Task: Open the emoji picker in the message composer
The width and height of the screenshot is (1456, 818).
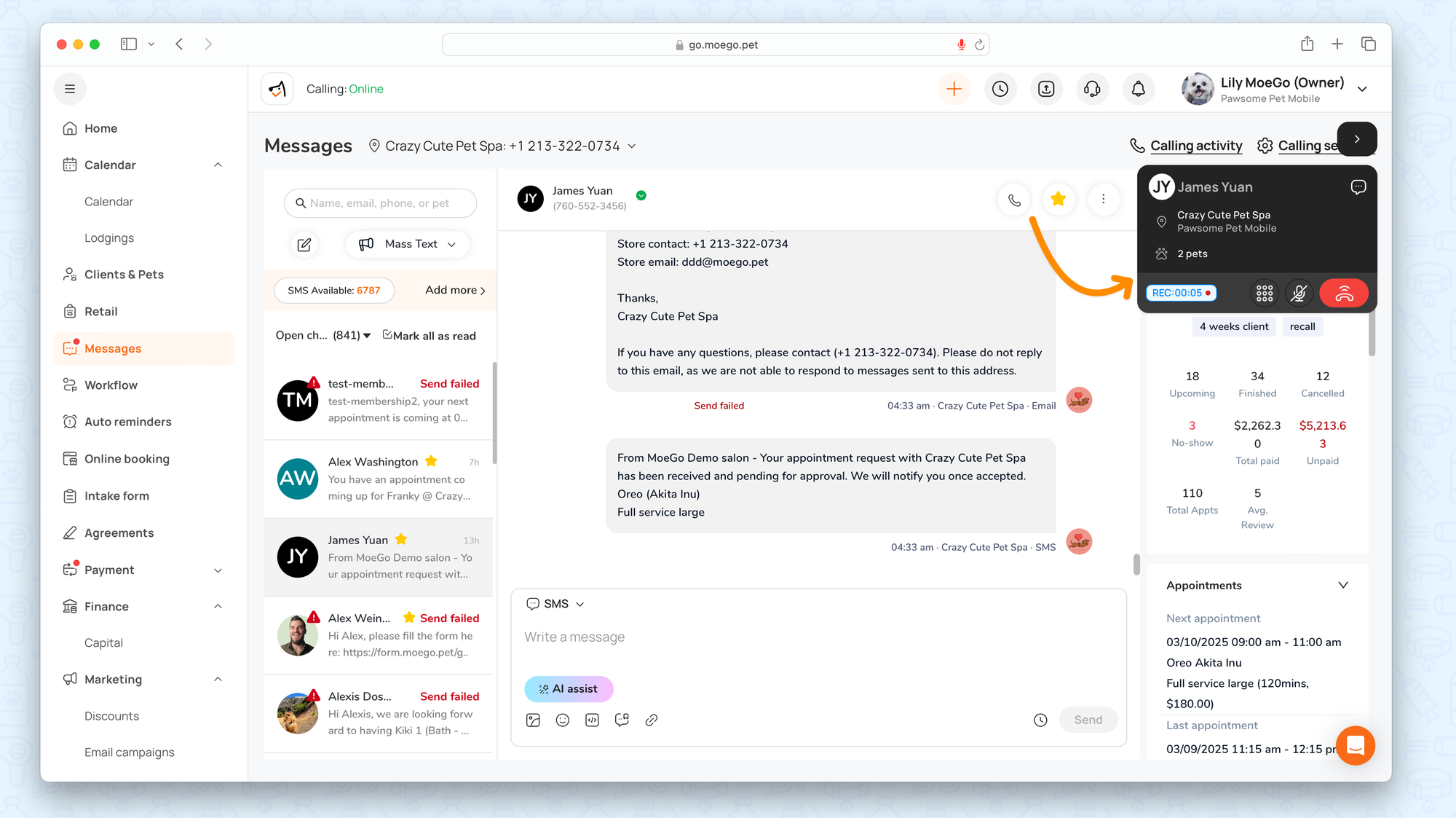Action: click(563, 720)
